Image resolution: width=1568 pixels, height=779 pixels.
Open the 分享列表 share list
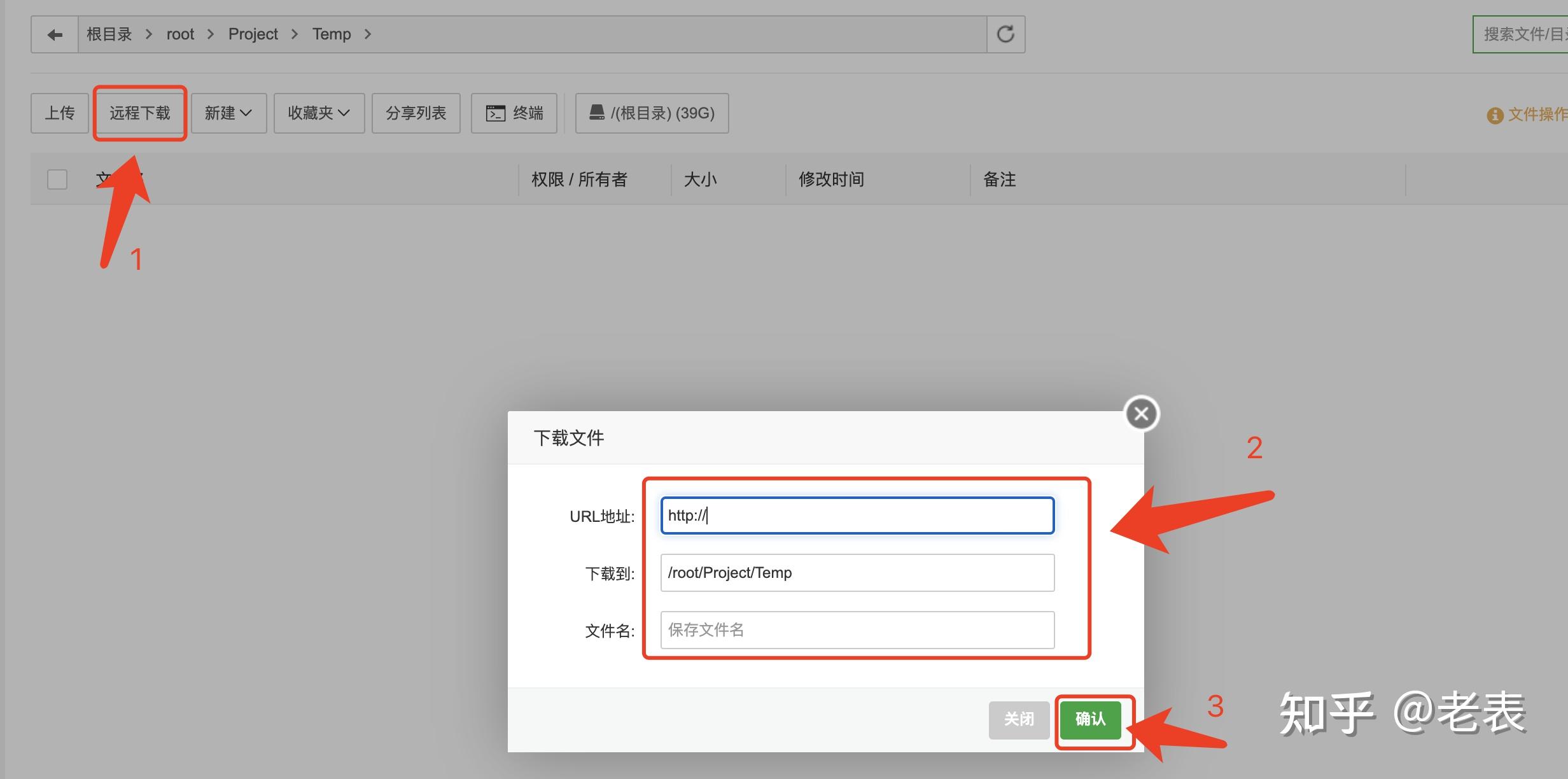click(416, 113)
